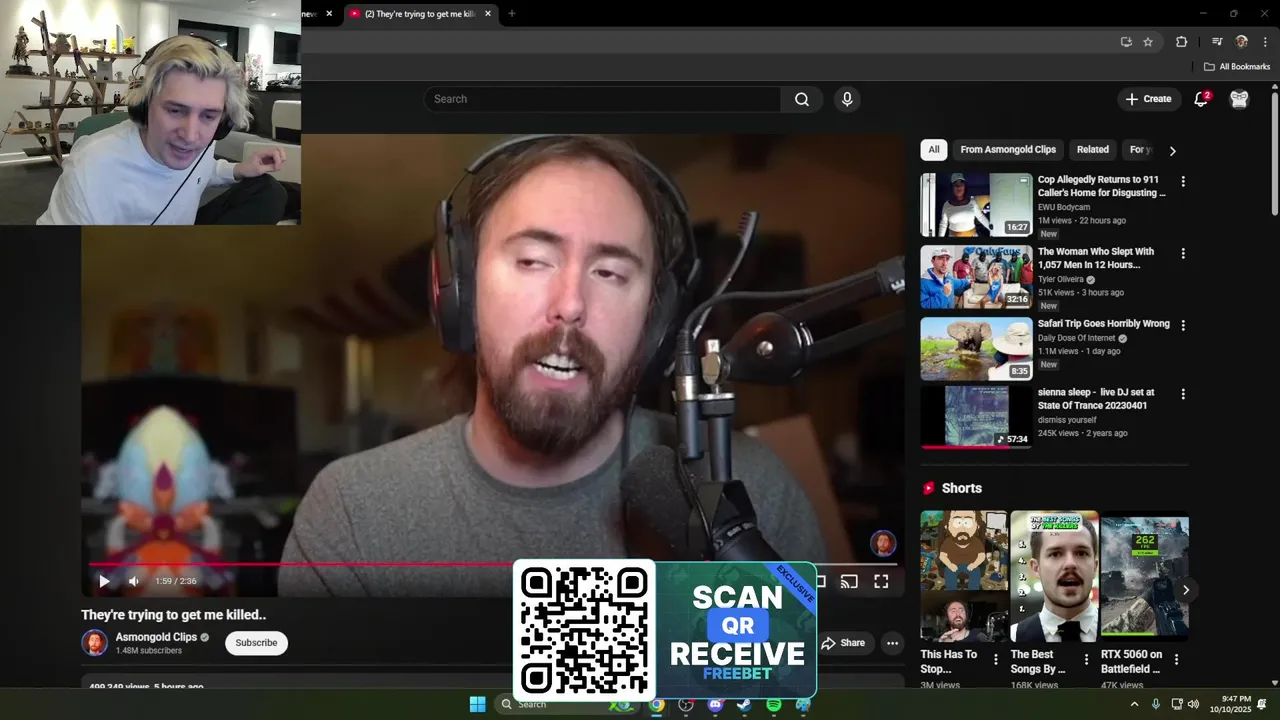Open sienna sleep live DJ set video

[976, 417]
